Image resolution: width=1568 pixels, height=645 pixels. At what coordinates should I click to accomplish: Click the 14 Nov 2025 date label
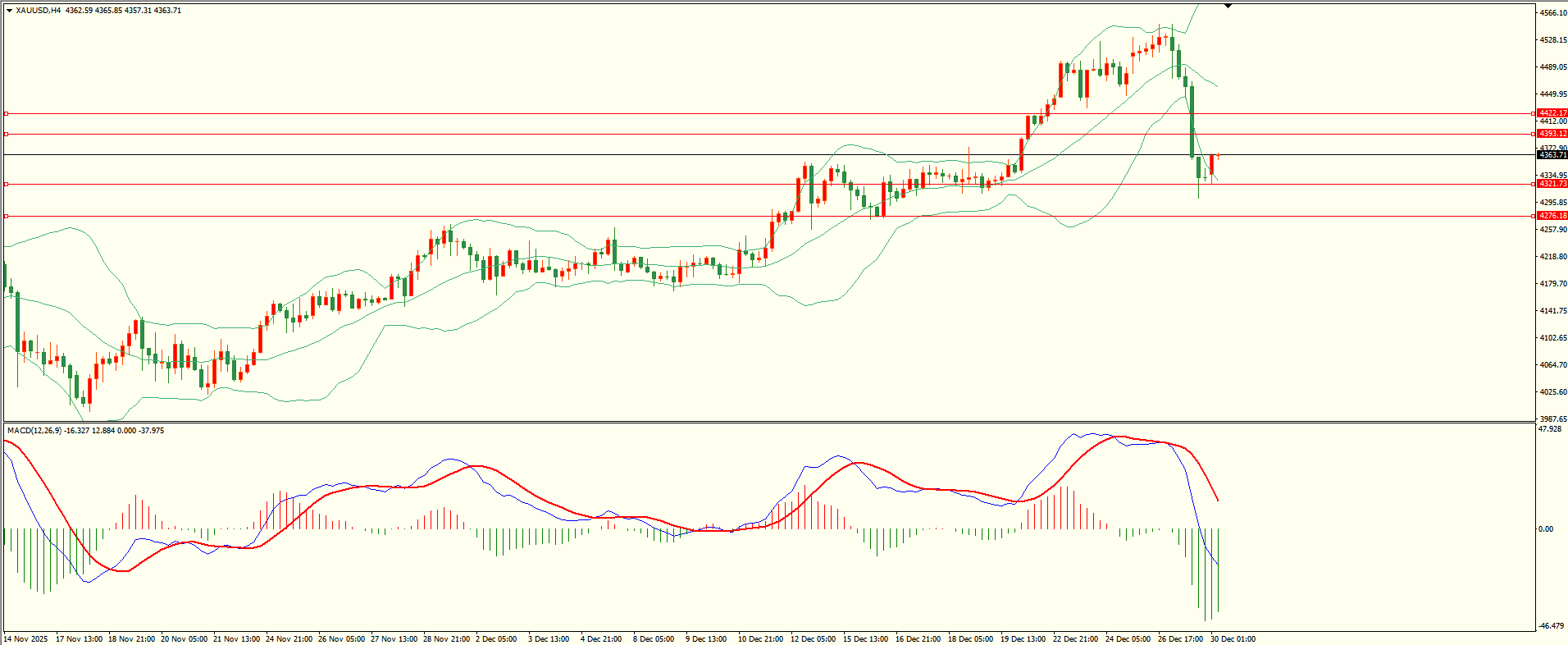pyautogui.click(x=25, y=638)
